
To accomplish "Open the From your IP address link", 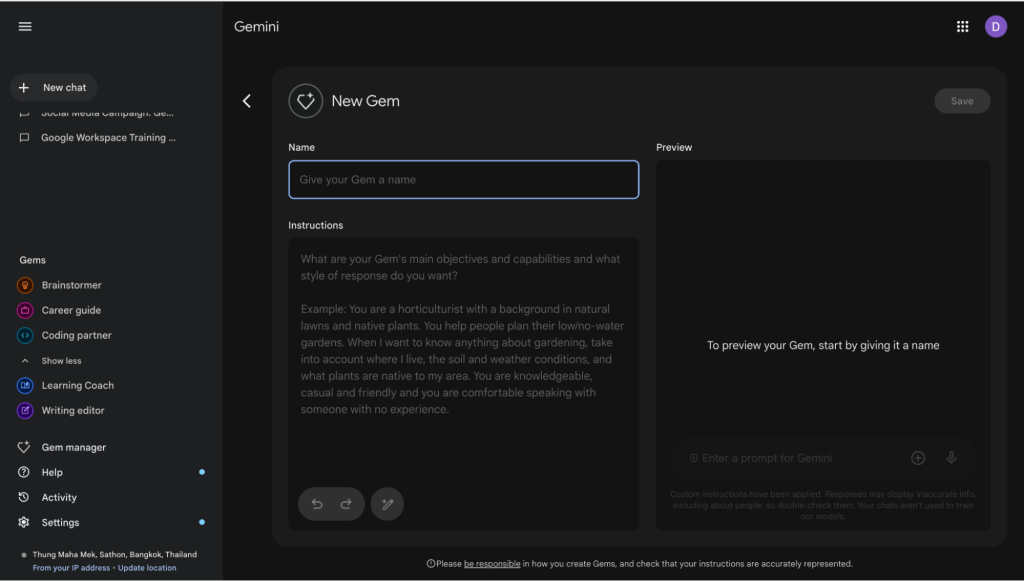I will tap(71, 568).
